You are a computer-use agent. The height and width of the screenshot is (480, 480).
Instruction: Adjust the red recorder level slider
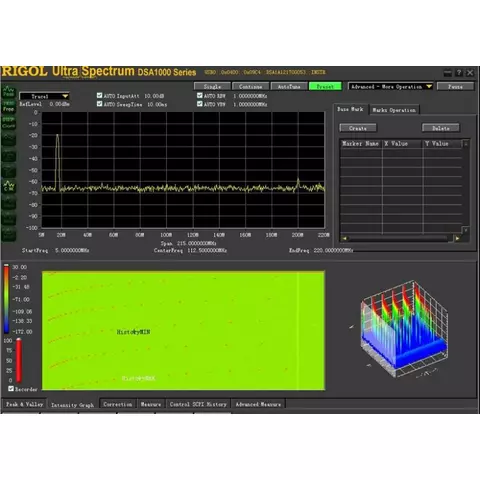coord(19,360)
